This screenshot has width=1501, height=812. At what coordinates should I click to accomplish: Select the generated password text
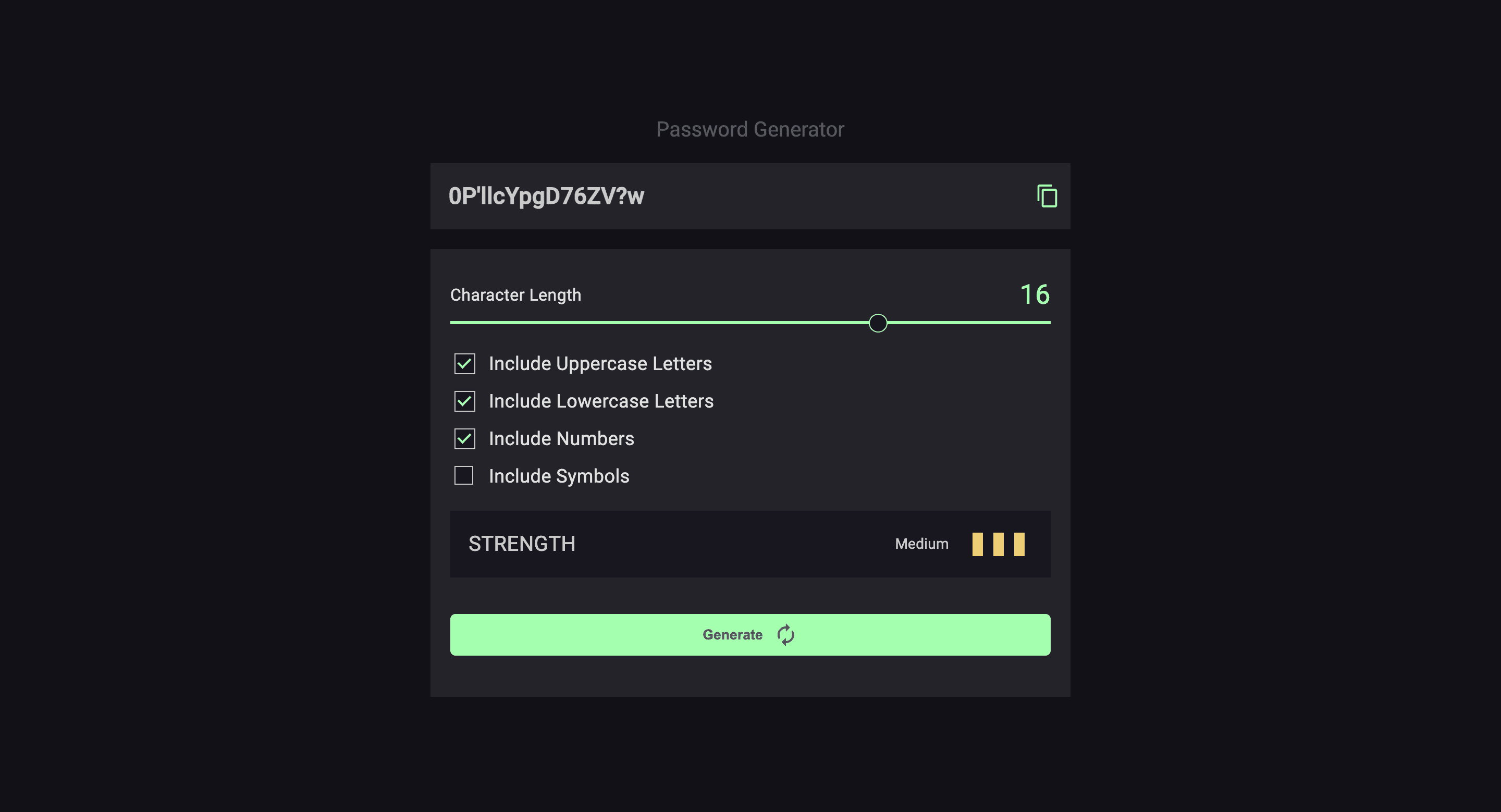point(546,196)
